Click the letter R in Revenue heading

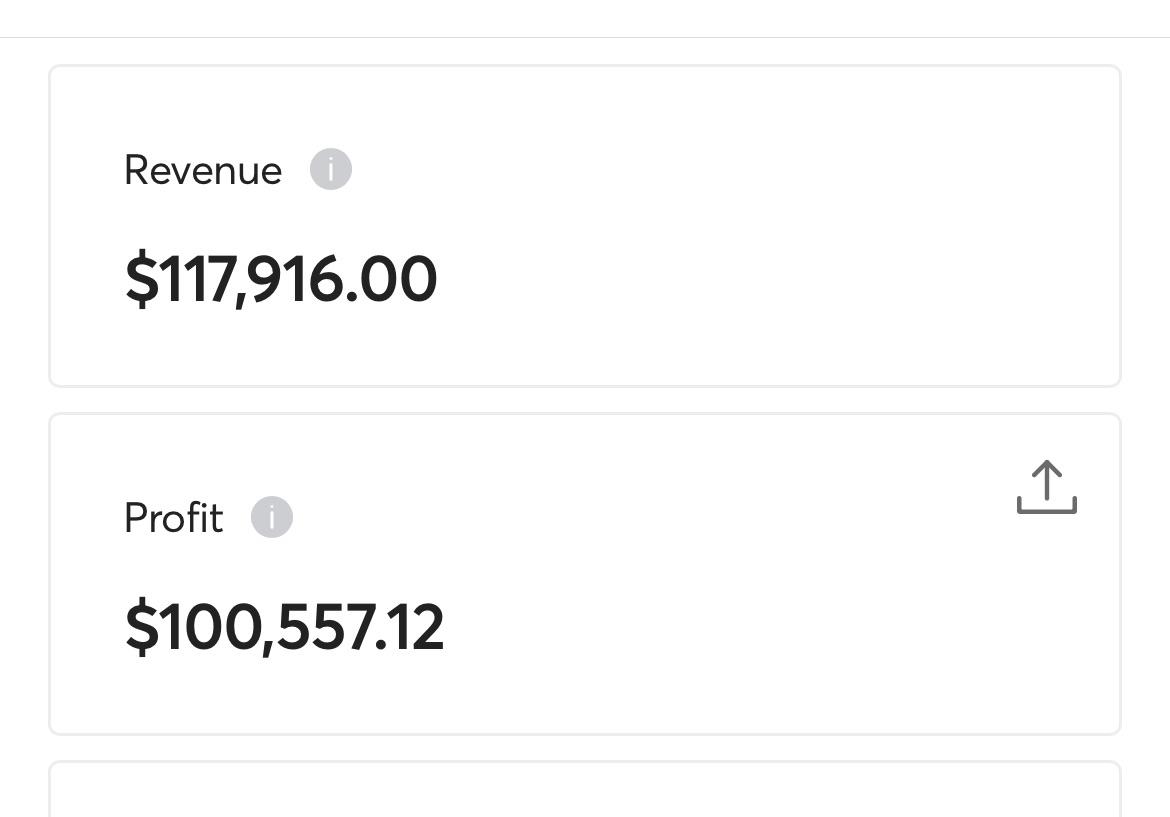pyautogui.click(x=136, y=170)
